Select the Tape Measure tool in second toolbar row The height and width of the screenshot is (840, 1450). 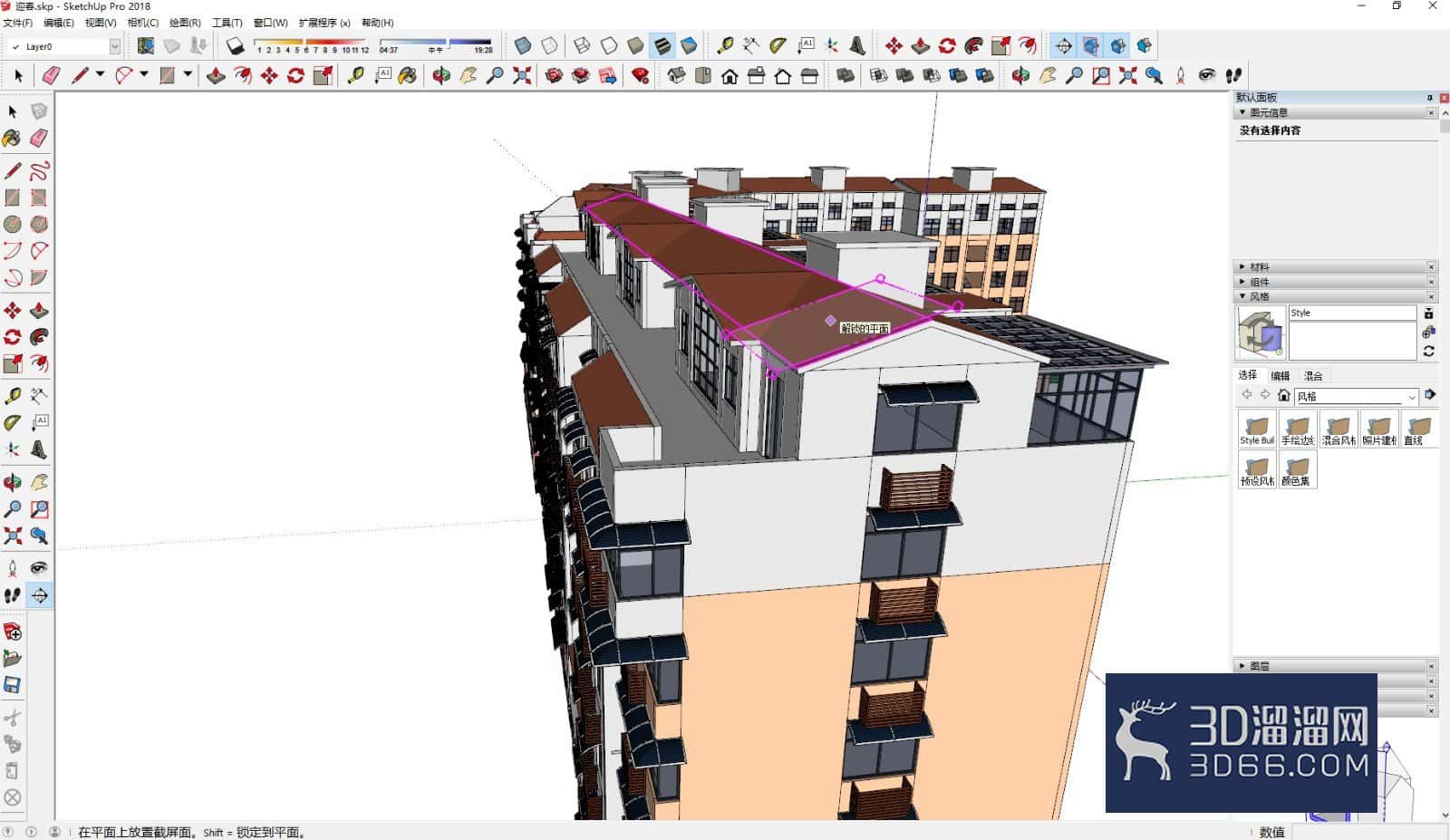[x=355, y=76]
